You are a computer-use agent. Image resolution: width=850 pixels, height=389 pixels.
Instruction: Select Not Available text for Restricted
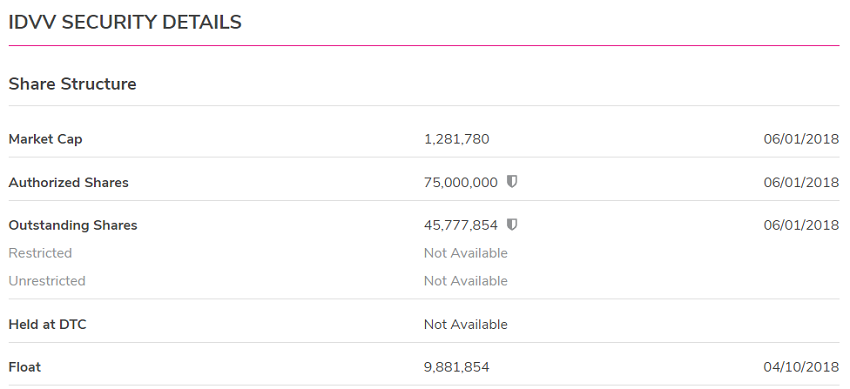point(466,253)
